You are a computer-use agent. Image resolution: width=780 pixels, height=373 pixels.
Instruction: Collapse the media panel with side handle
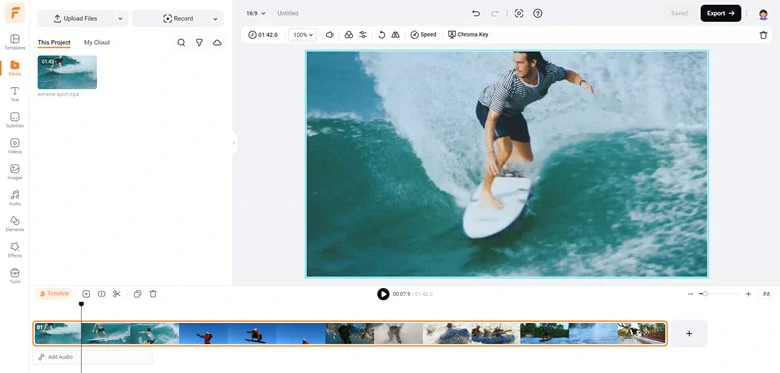click(234, 143)
